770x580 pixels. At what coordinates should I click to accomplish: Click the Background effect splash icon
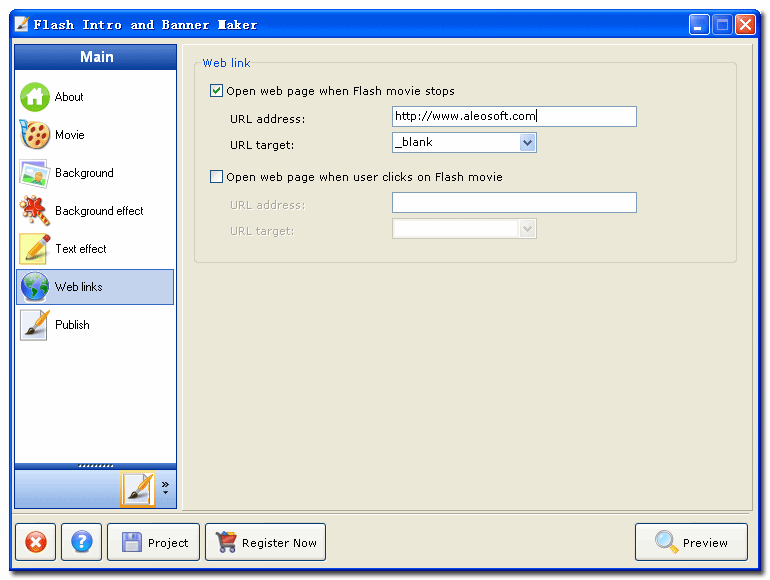pos(35,211)
